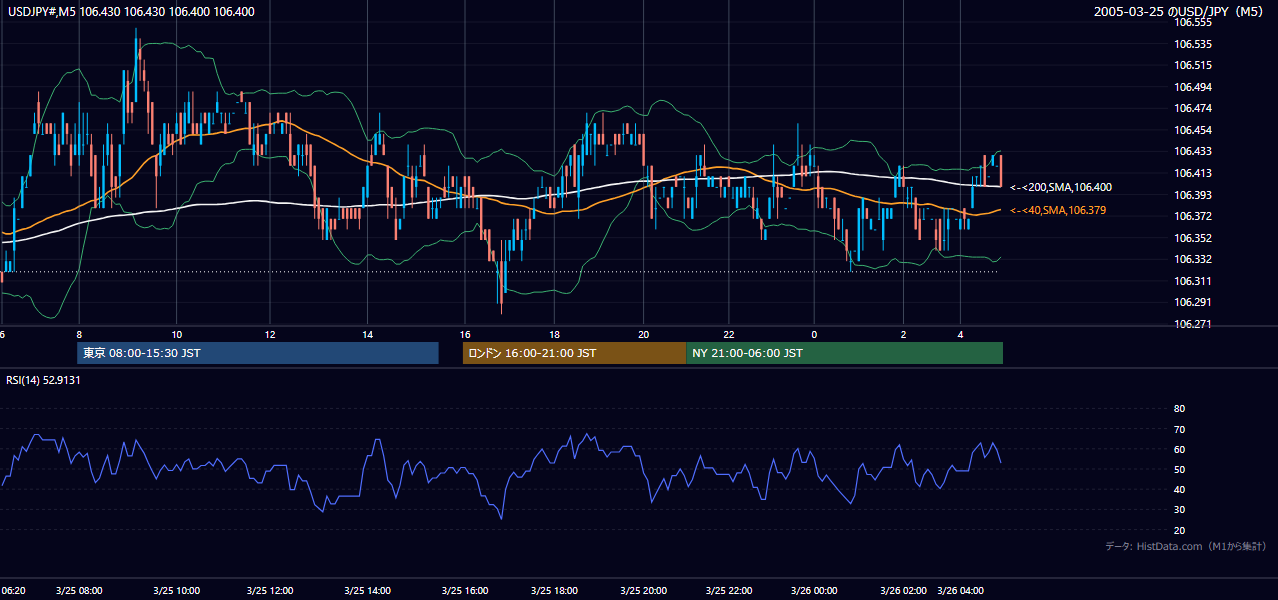Click the 3/25 10:00 bottom time label
Screen dimensions: 1278x600
point(176,590)
